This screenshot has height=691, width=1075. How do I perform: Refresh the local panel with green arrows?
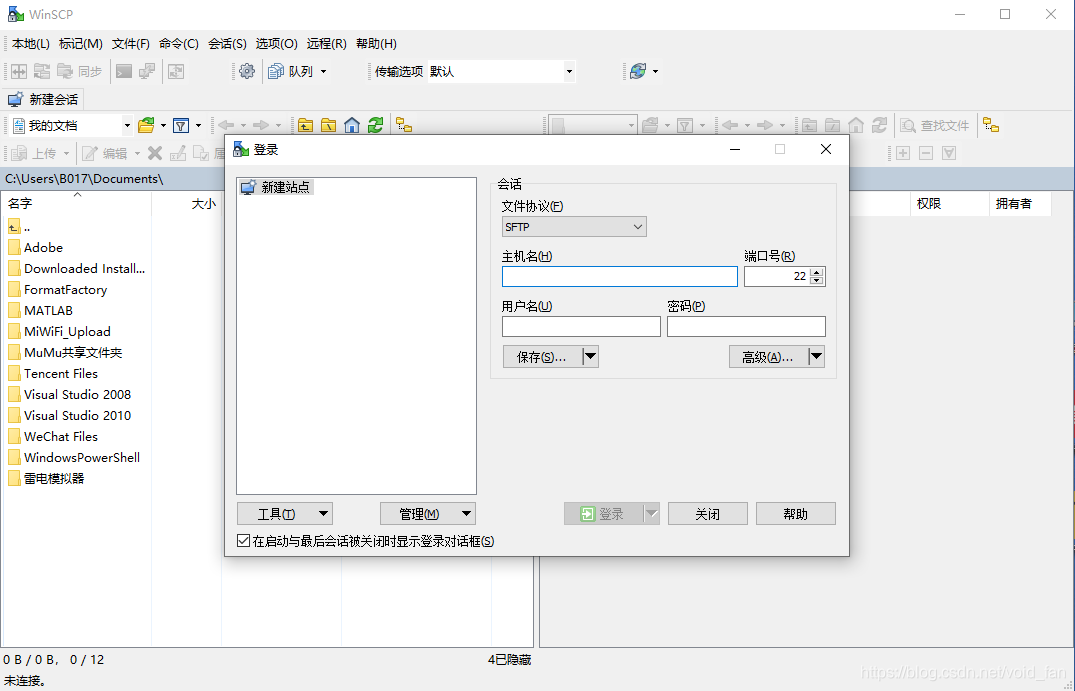(375, 125)
